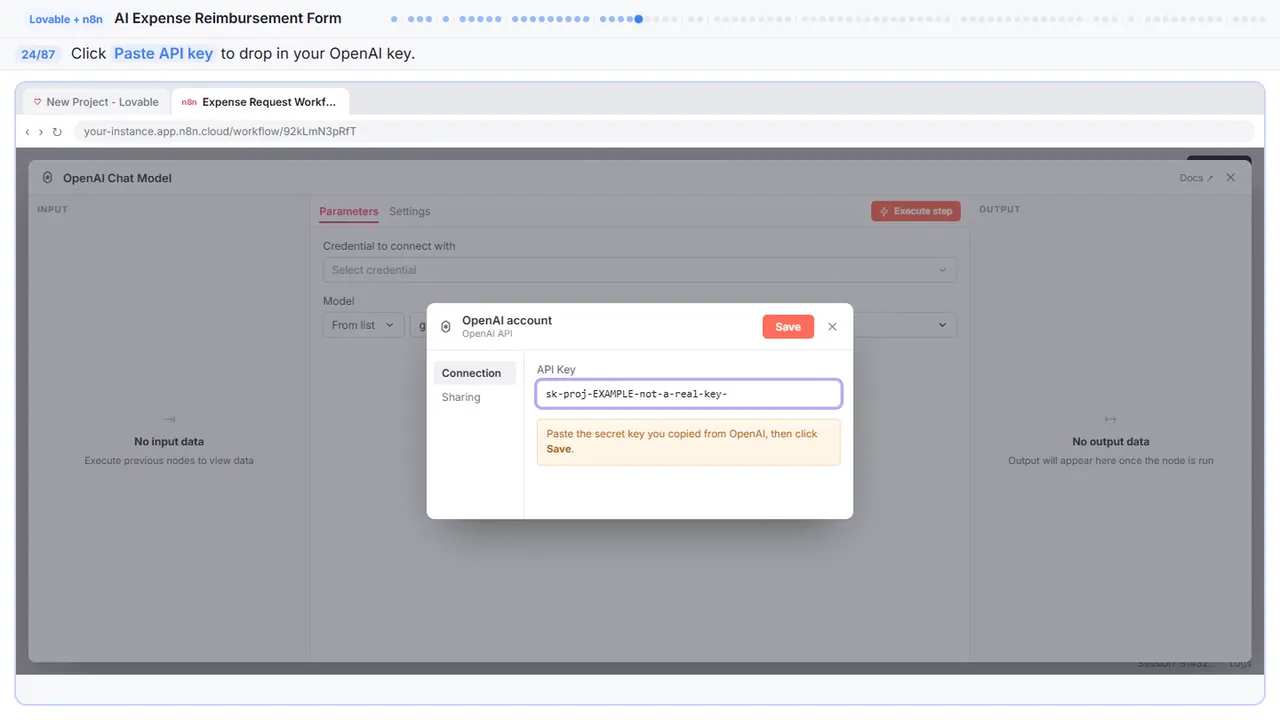Click the API Key input field
The height and width of the screenshot is (720, 1280).
click(x=689, y=394)
